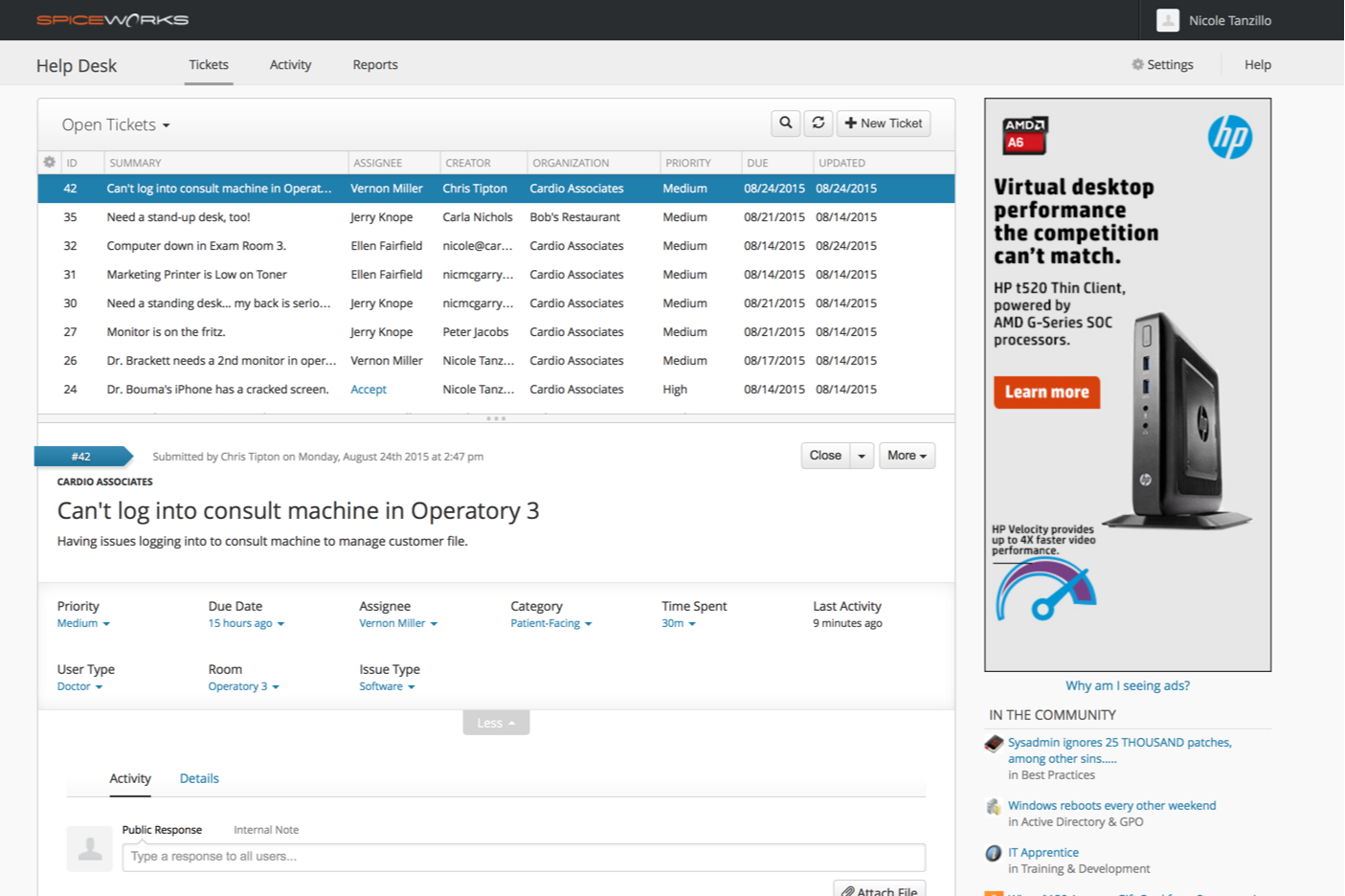Click the Spiceworks logo
Viewport: 1345px width, 896px height.
coord(112,19)
